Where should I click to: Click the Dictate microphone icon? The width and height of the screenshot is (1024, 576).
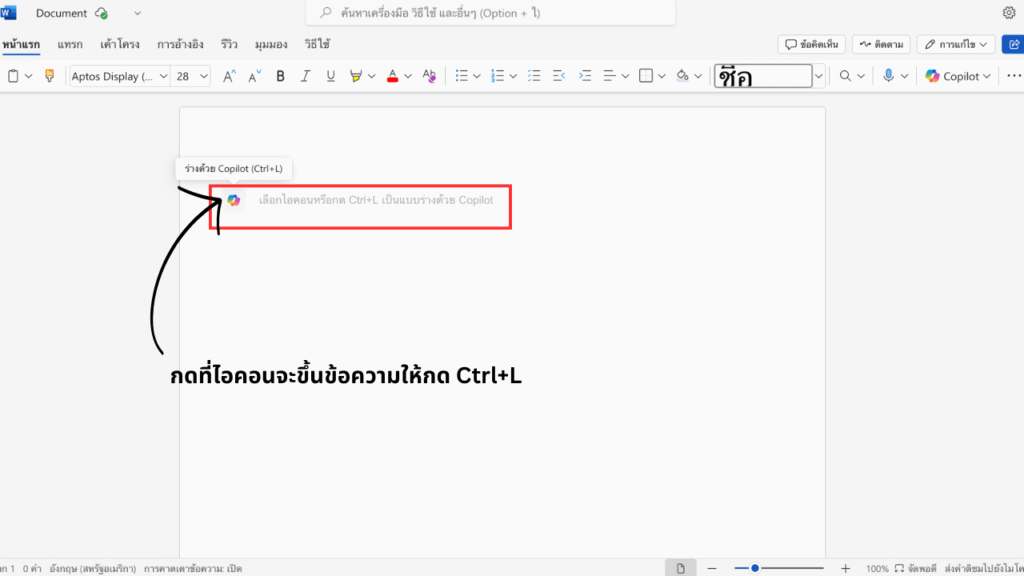(888, 76)
